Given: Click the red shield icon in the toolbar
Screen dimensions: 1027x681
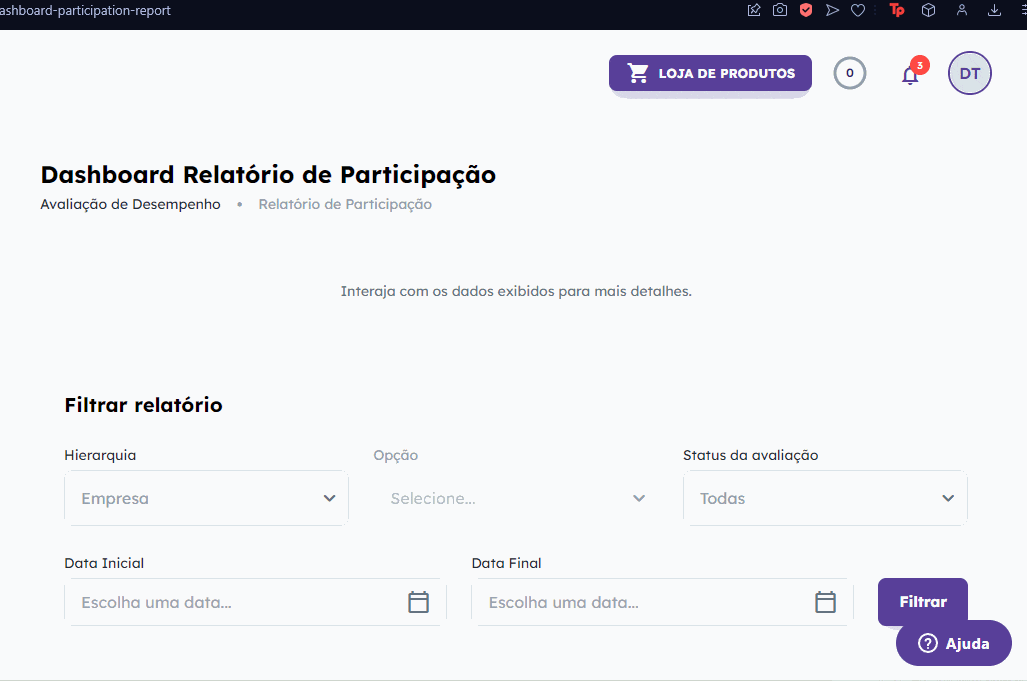Looking at the screenshot, I should coord(806,10).
